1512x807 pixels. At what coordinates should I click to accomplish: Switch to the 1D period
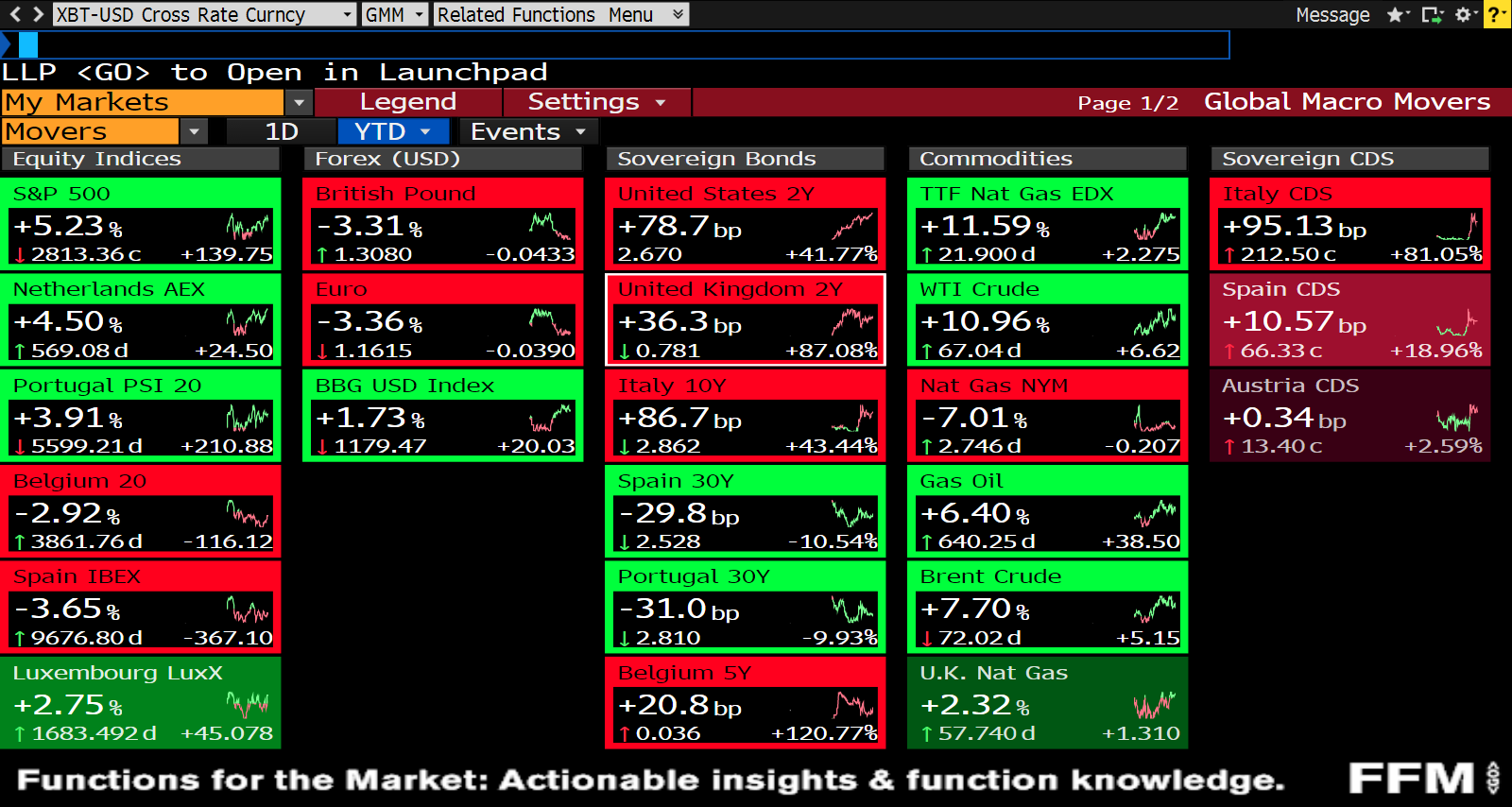[x=282, y=131]
